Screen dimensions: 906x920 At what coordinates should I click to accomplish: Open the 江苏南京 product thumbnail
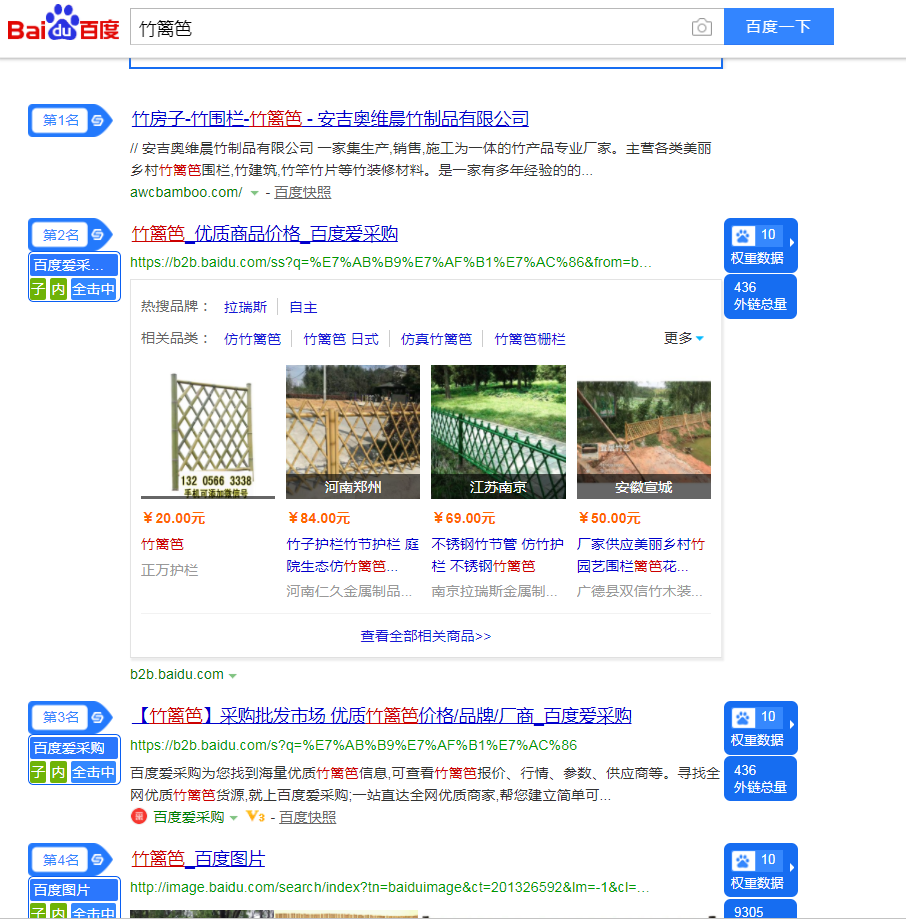[x=498, y=432]
